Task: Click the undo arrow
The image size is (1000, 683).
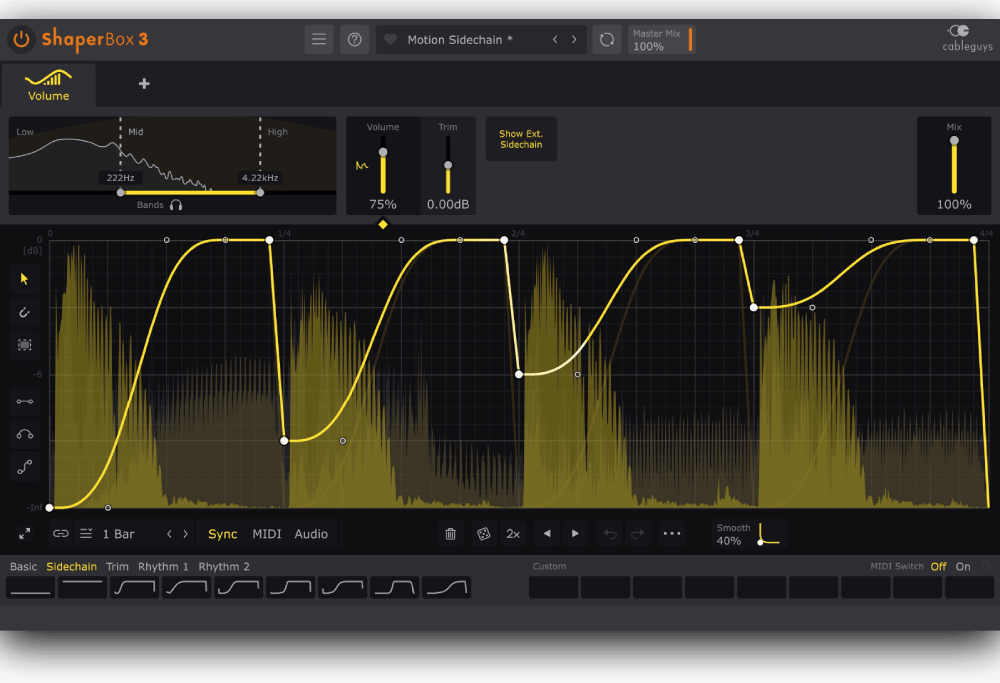Action: pyautogui.click(x=610, y=534)
